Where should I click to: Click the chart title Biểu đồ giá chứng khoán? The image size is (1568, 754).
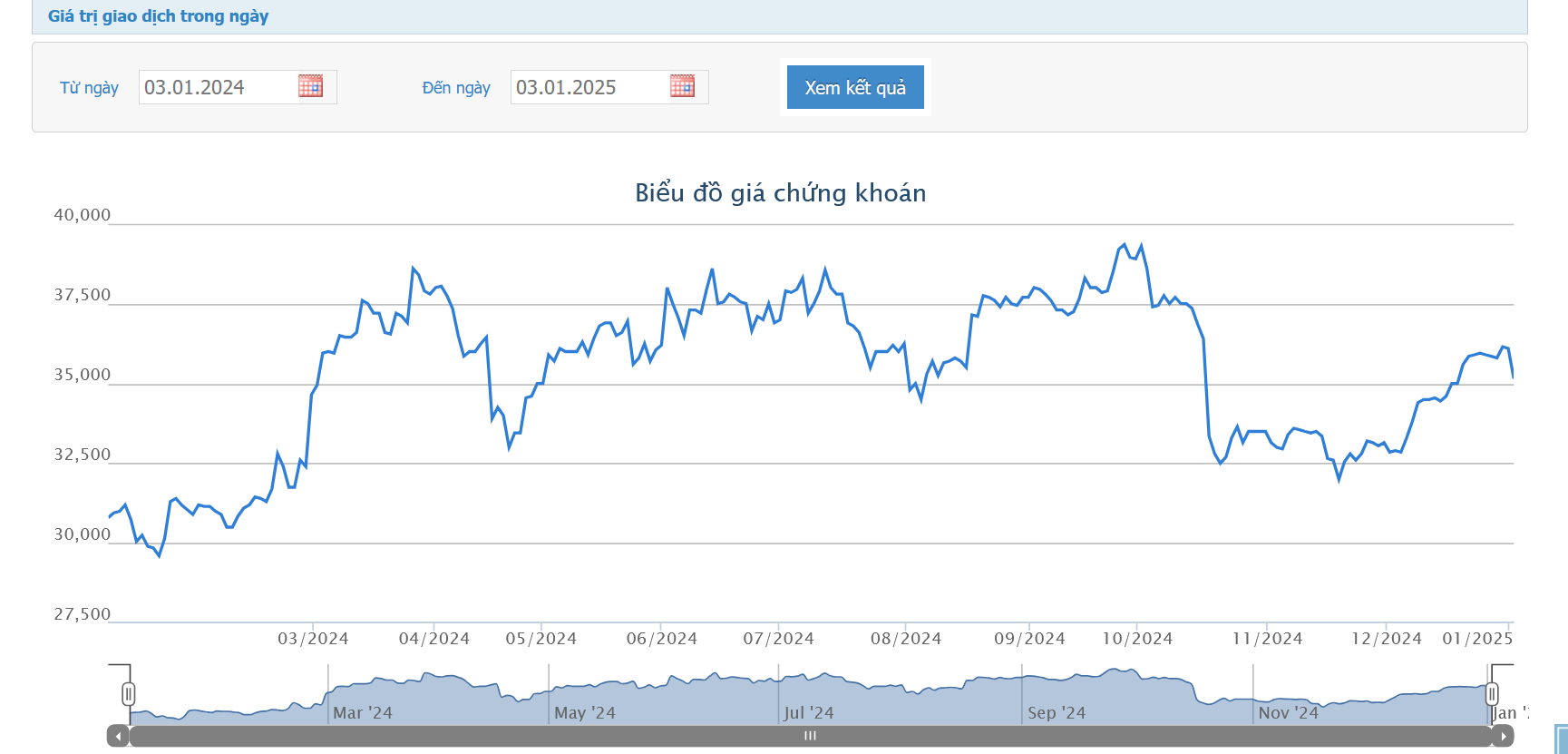(780, 193)
